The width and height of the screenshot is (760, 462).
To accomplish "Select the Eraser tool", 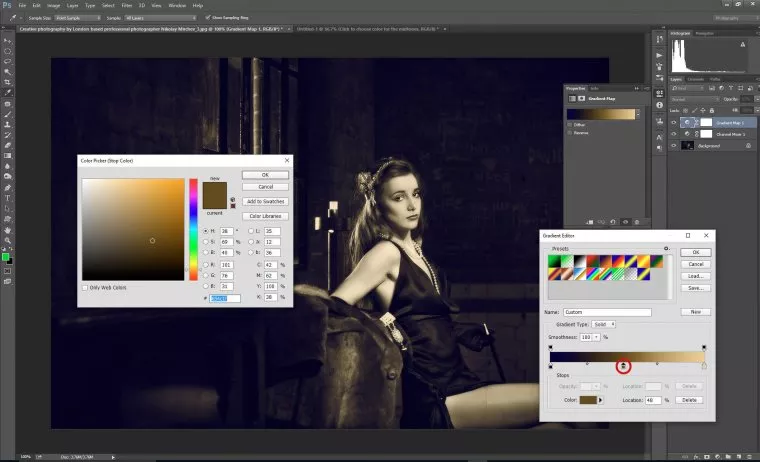I will tap(7, 145).
